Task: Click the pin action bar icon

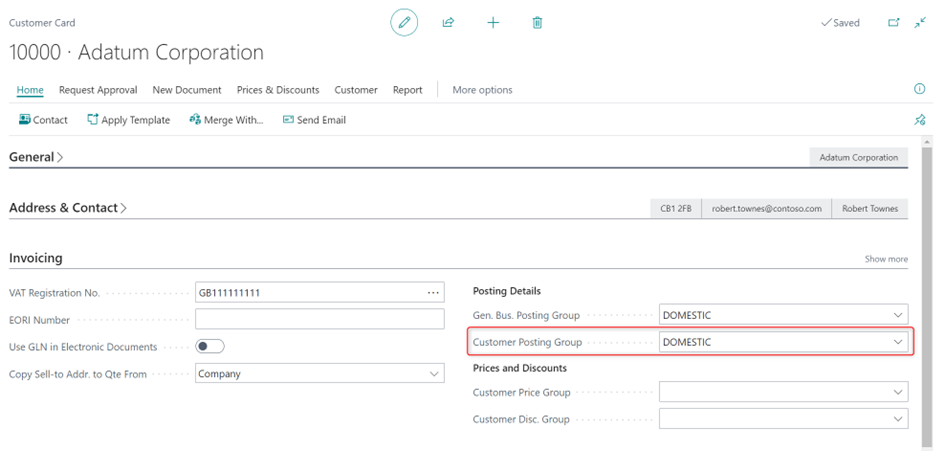Action: click(920, 120)
